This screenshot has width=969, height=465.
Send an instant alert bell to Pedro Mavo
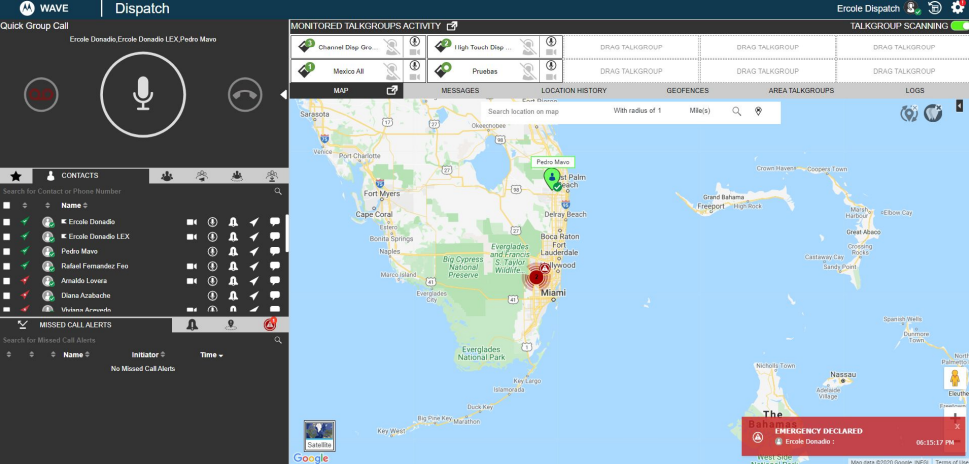[x=233, y=251]
